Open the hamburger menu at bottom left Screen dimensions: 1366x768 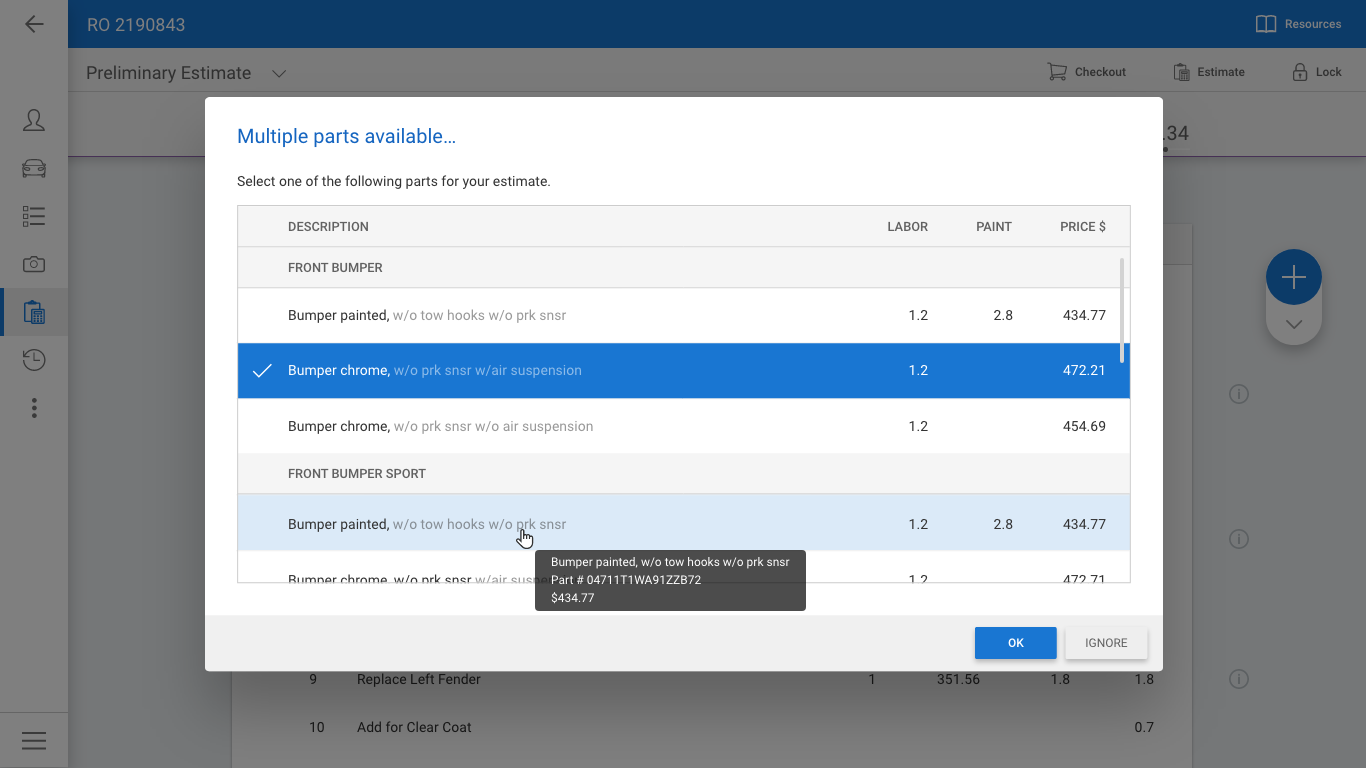coord(34,741)
